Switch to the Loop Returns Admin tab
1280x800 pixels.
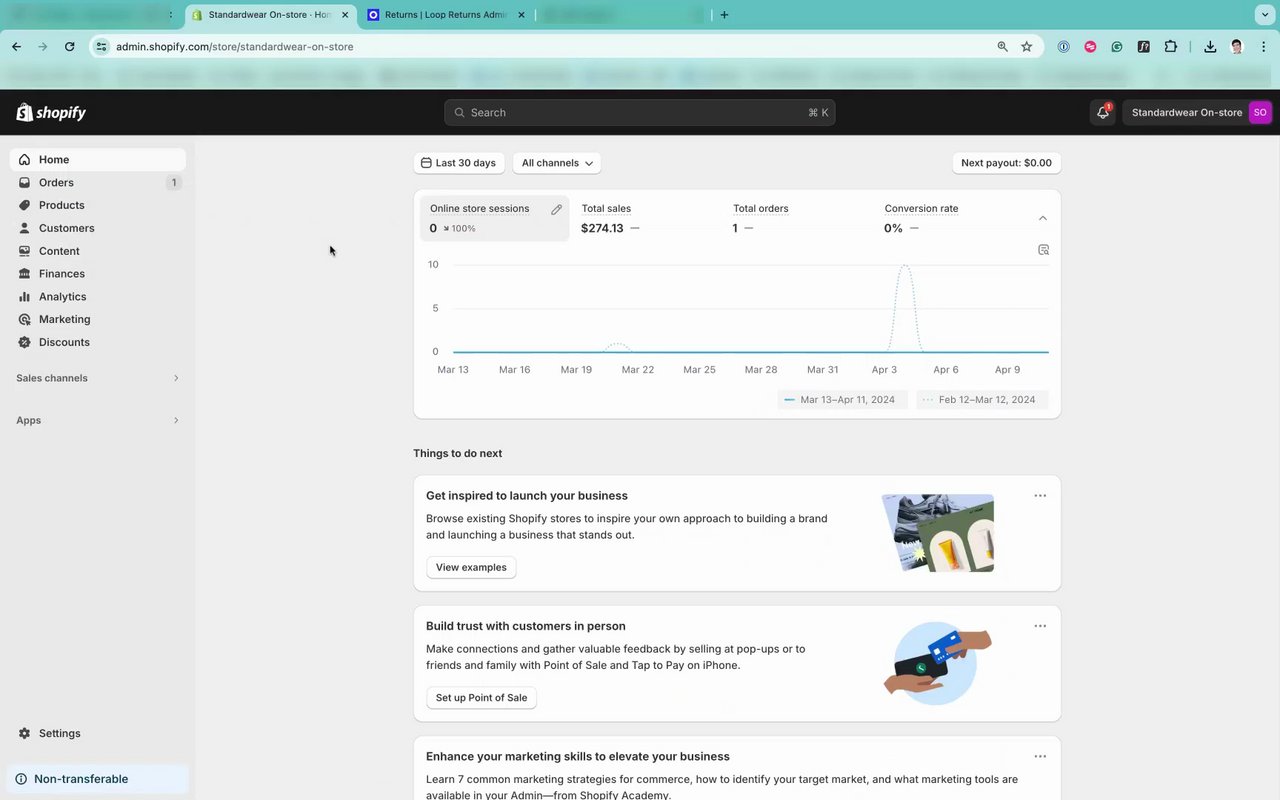[446, 15]
